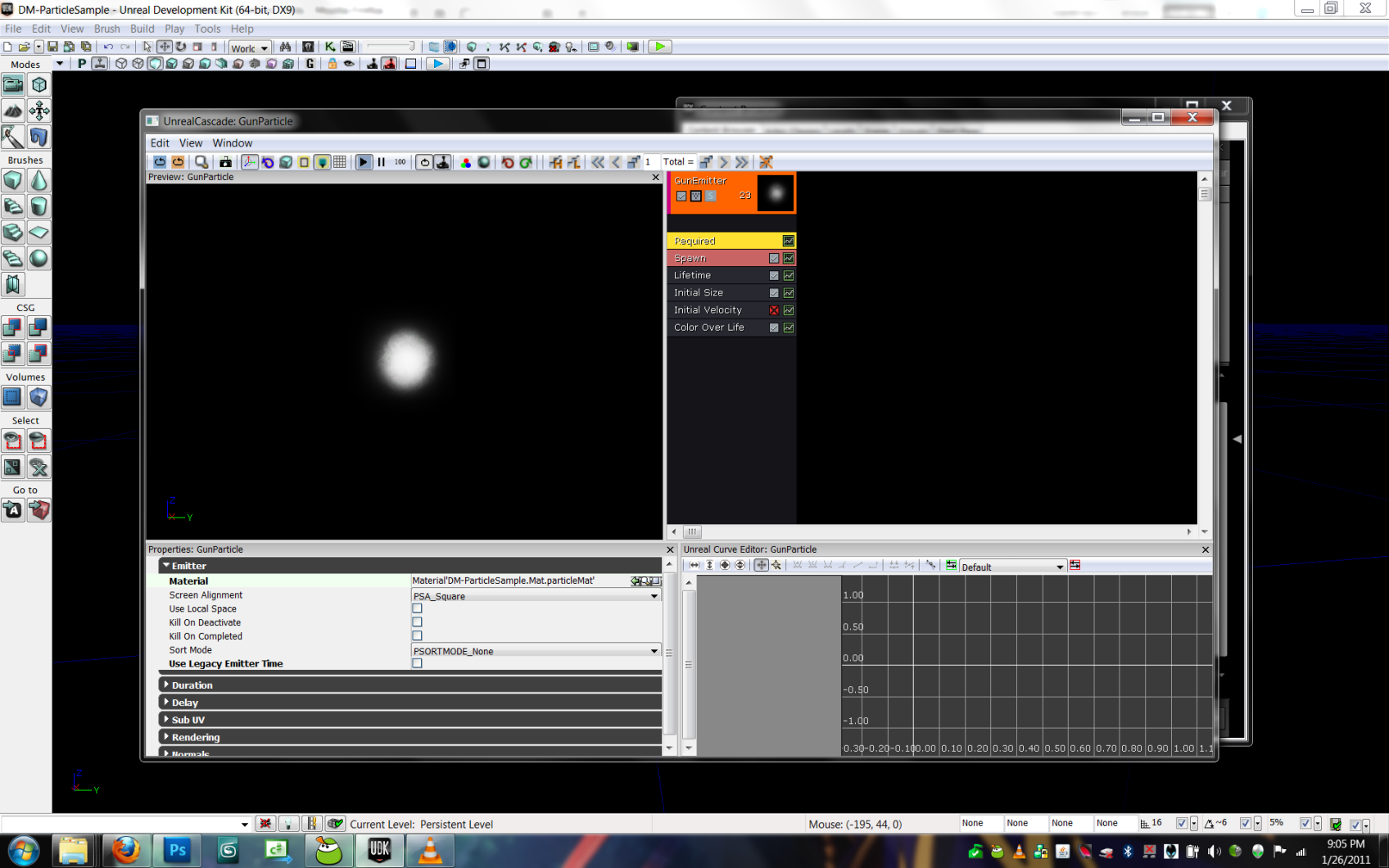Enable the Kill On Completed checkbox
This screenshot has height=868, width=1389.
(x=417, y=636)
